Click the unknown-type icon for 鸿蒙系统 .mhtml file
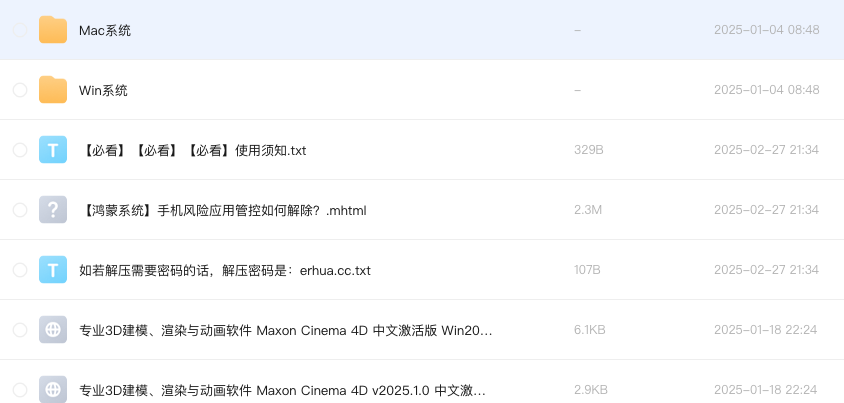The width and height of the screenshot is (844, 403). pyautogui.click(x=53, y=209)
